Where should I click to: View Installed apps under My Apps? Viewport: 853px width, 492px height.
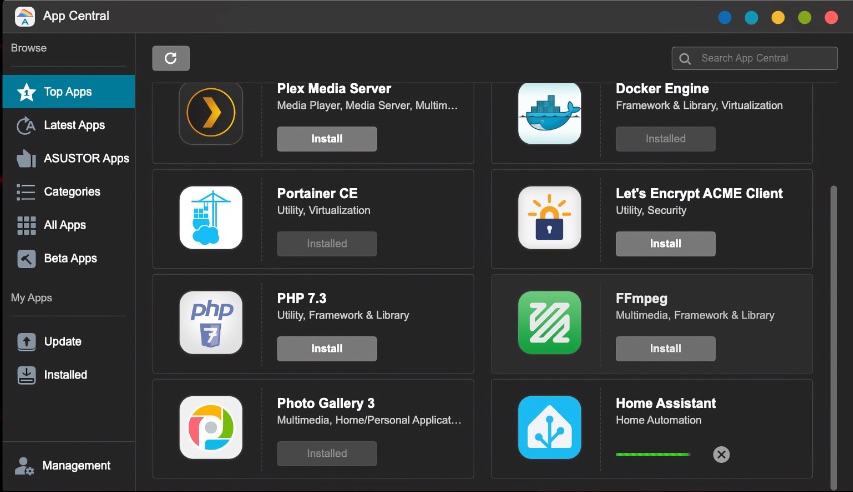69,375
